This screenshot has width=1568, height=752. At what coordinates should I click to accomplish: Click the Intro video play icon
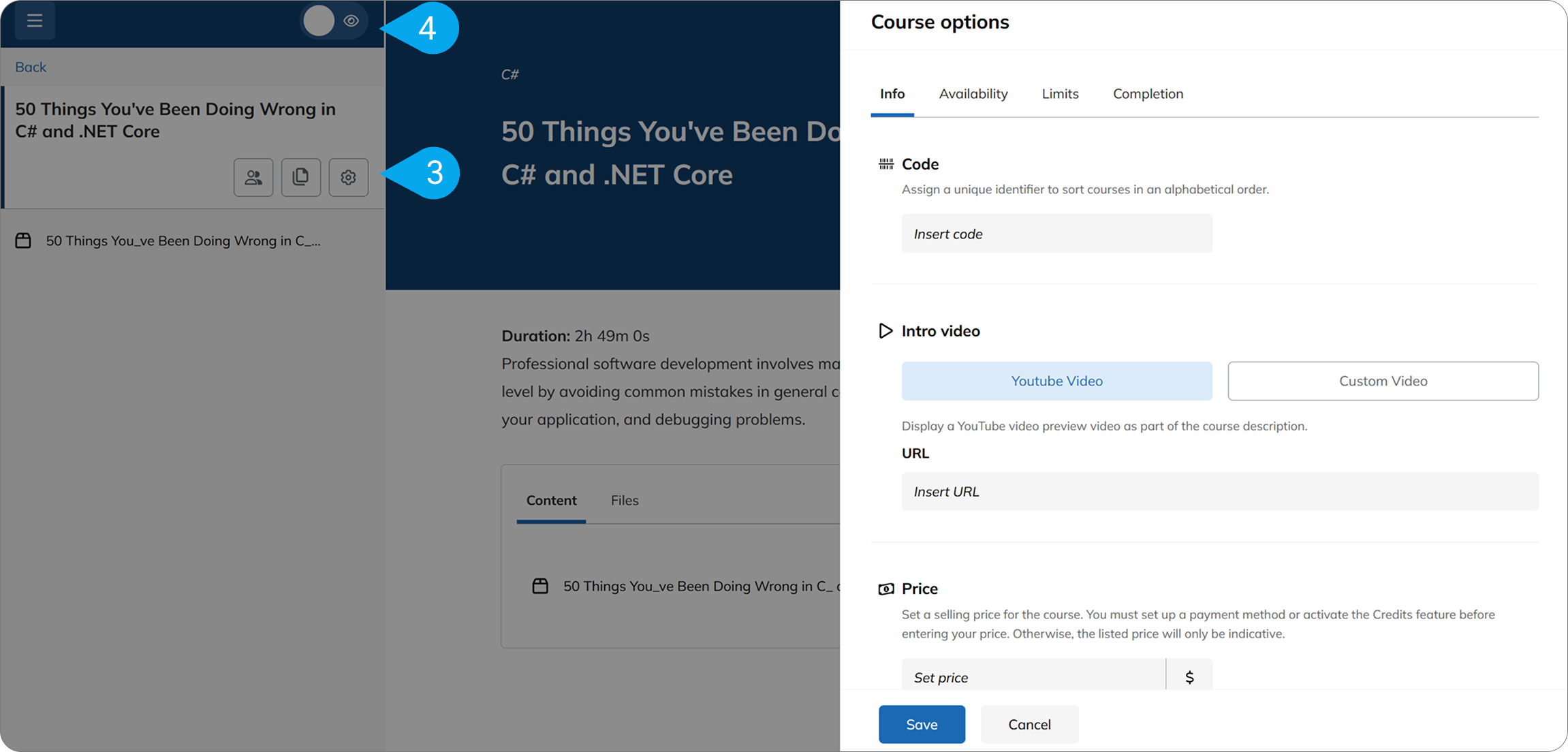click(885, 331)
